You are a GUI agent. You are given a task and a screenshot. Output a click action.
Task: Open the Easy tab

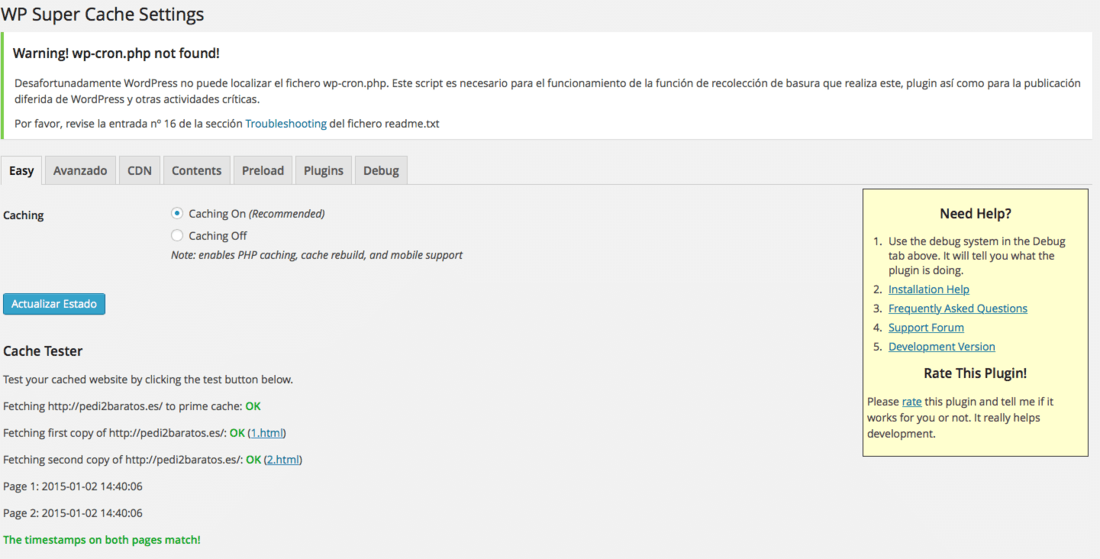coord(22,170)
